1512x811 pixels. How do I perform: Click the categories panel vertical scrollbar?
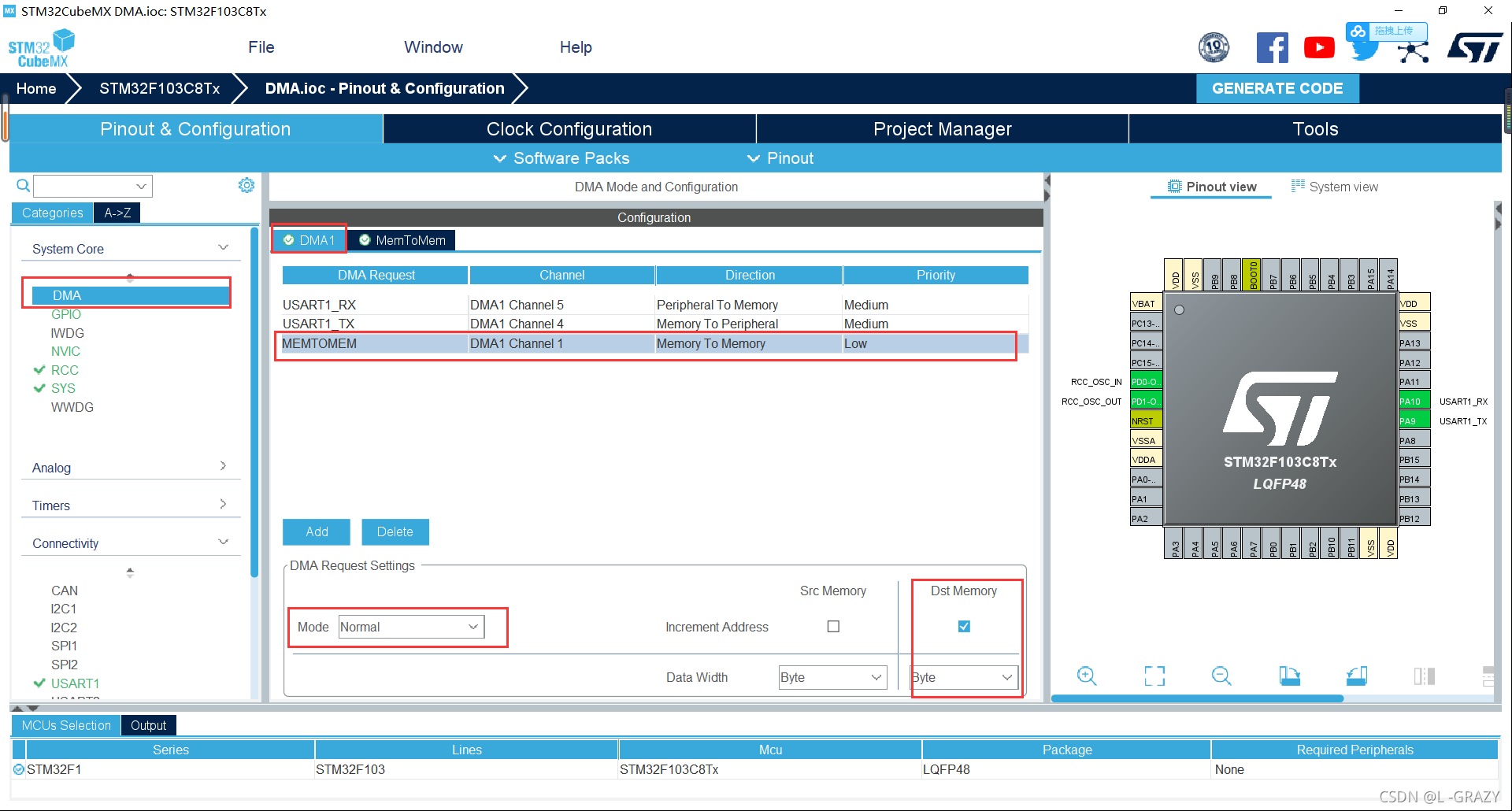coord(254,402)
